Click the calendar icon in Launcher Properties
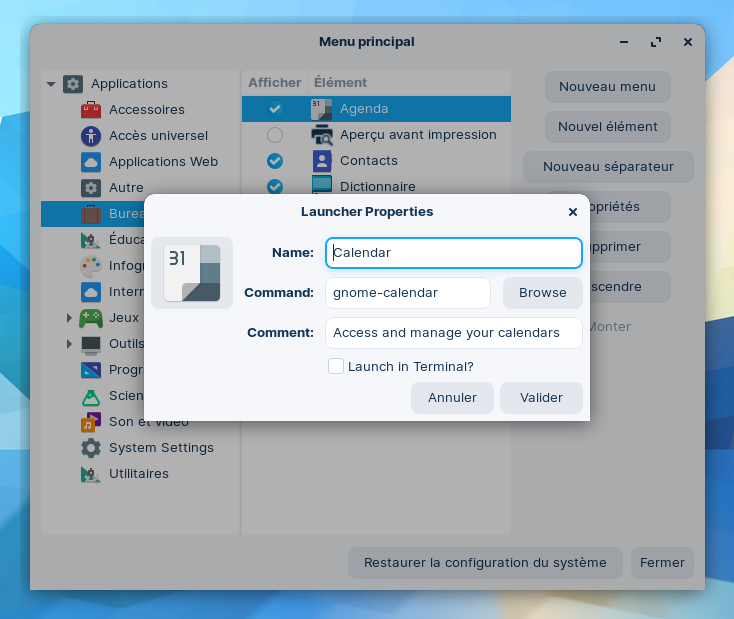The height and width of the screenshot is (619, 734). 192,273
